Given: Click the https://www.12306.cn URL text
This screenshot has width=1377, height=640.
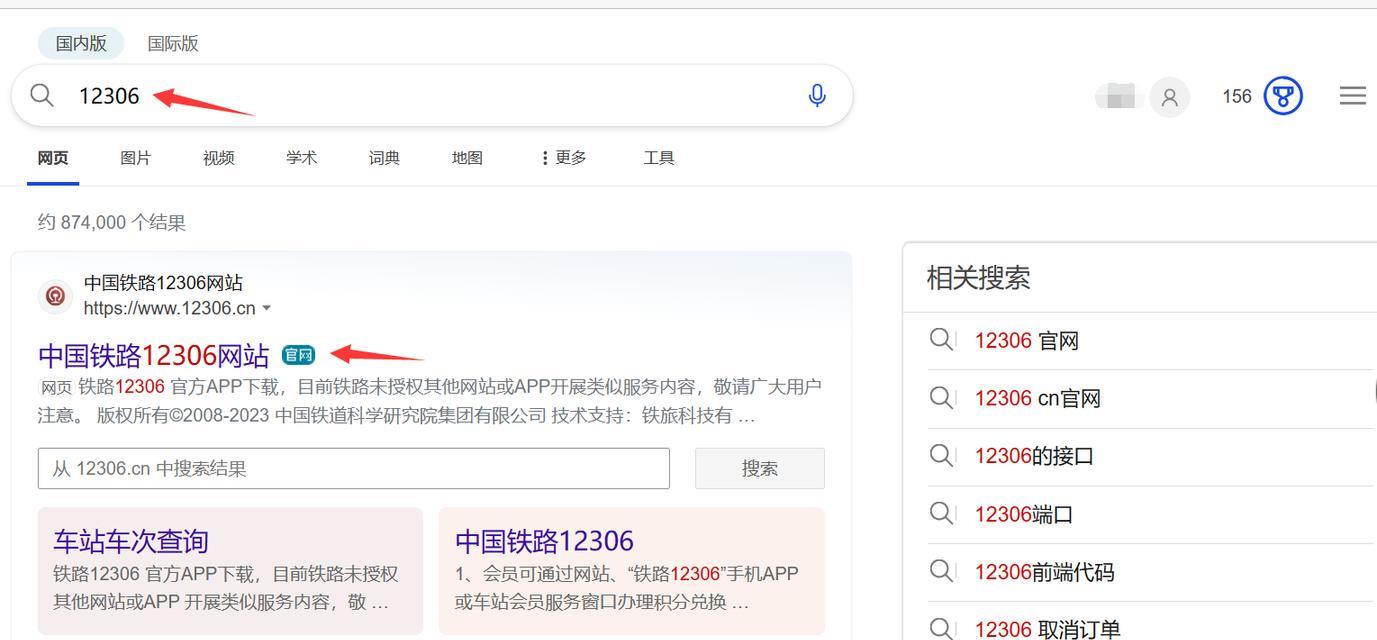Looking at the screenshot, I should point(169,308).
